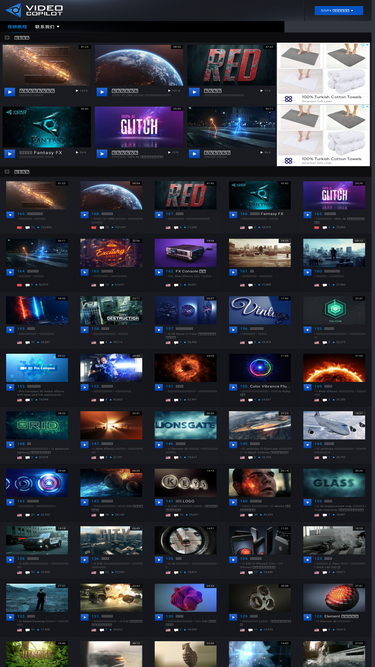Play the large featured glowing runners tutorial
Screen dimensions: 375x667
tap(194, 154)
